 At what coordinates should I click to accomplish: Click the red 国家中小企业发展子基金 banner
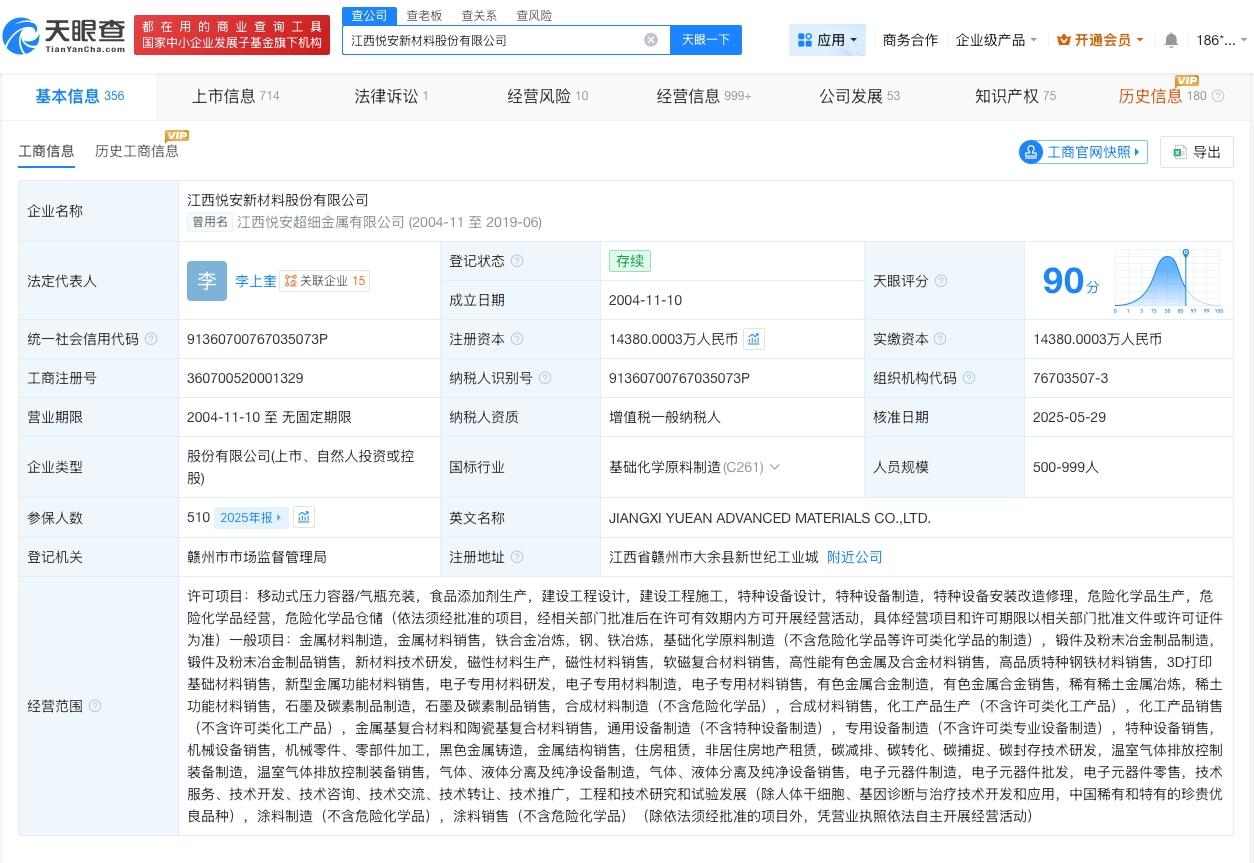(232, 35)
